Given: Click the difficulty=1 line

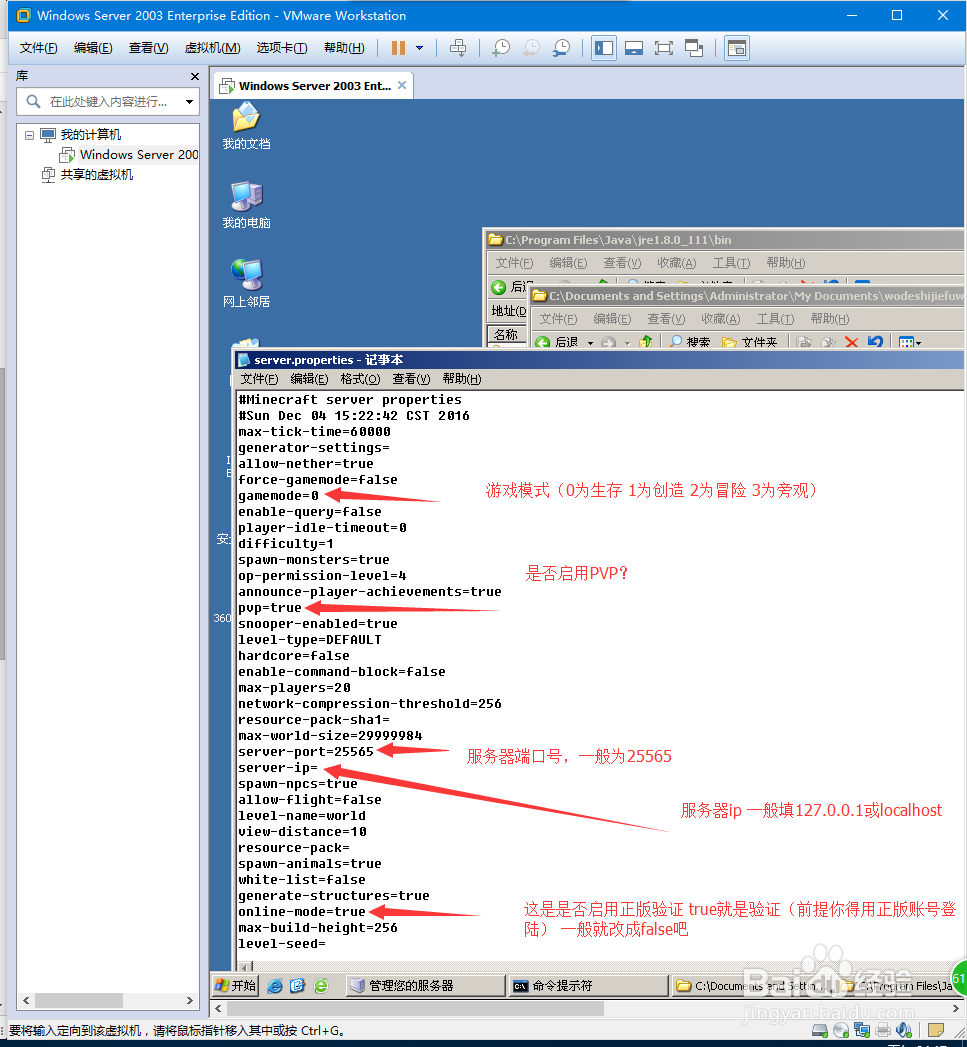Looking at the screenshot, I should click(286, 544).
